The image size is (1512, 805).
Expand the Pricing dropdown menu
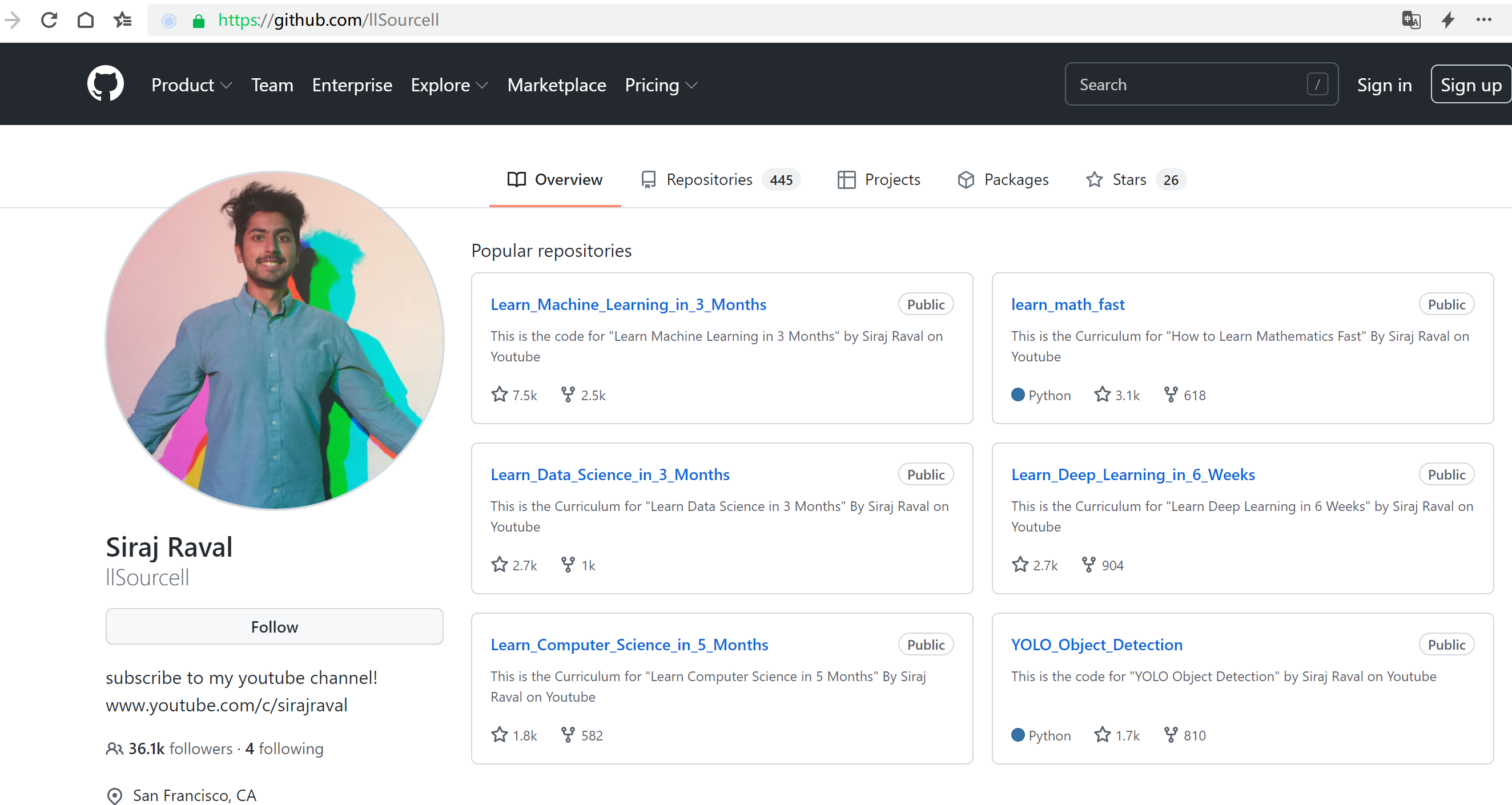[661, 85]
